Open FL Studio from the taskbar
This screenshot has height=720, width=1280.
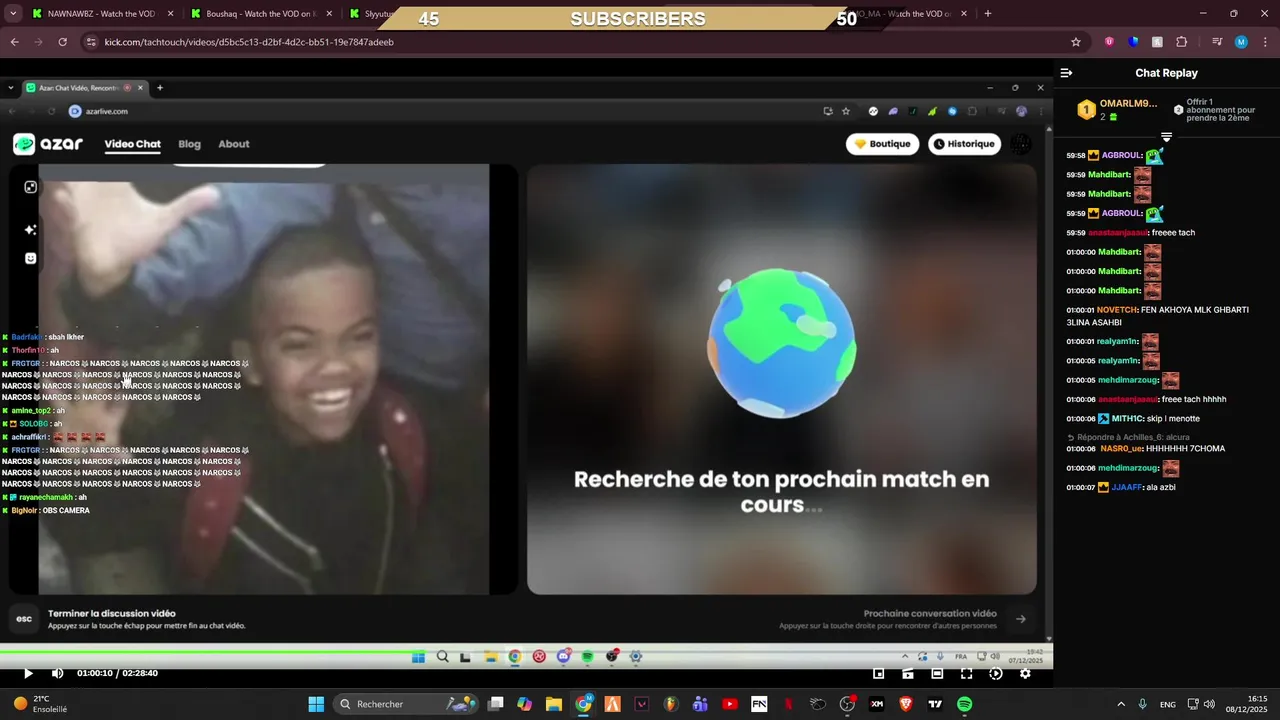point(671,704)
